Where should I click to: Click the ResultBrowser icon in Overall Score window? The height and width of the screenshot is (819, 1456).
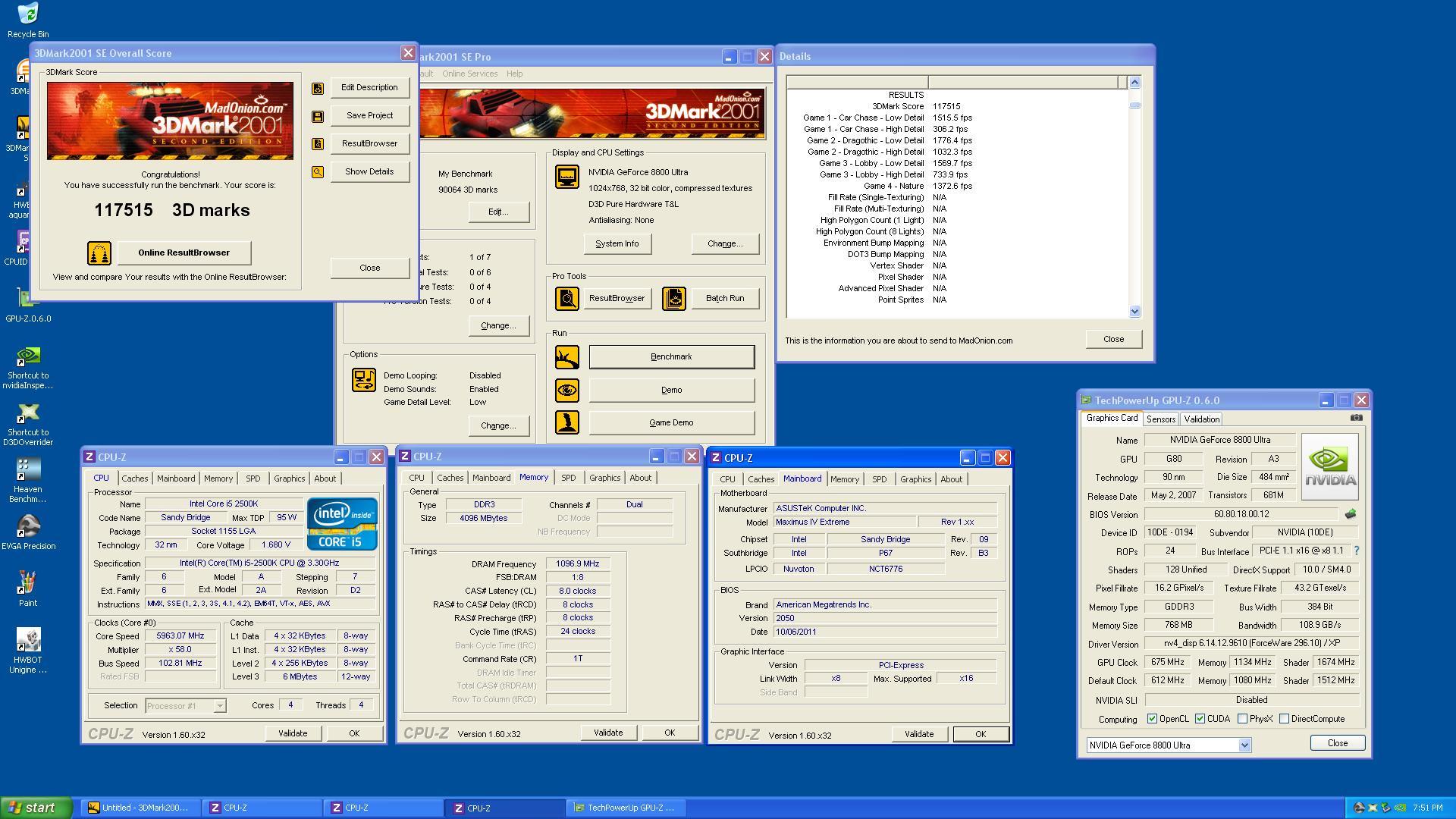point(318,144)
